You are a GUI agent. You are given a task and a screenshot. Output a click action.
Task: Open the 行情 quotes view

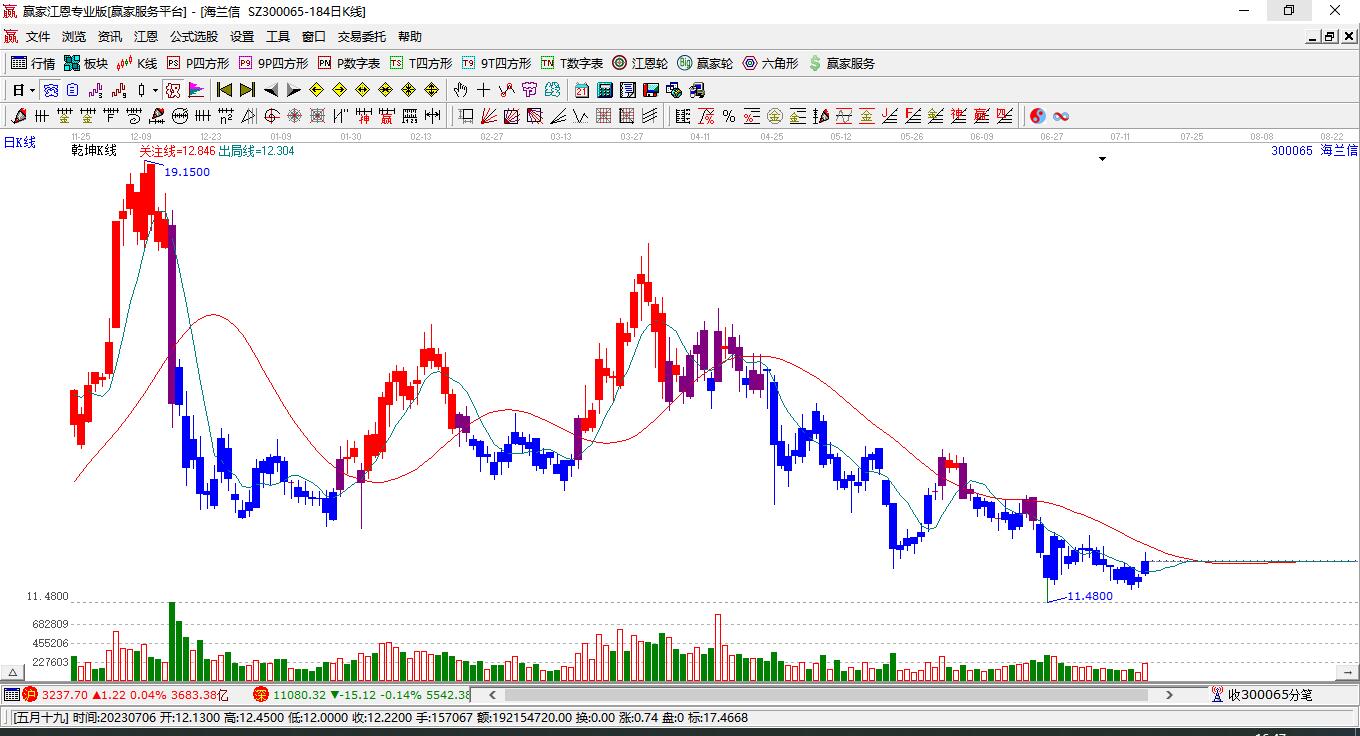click(x=33, y=63)
